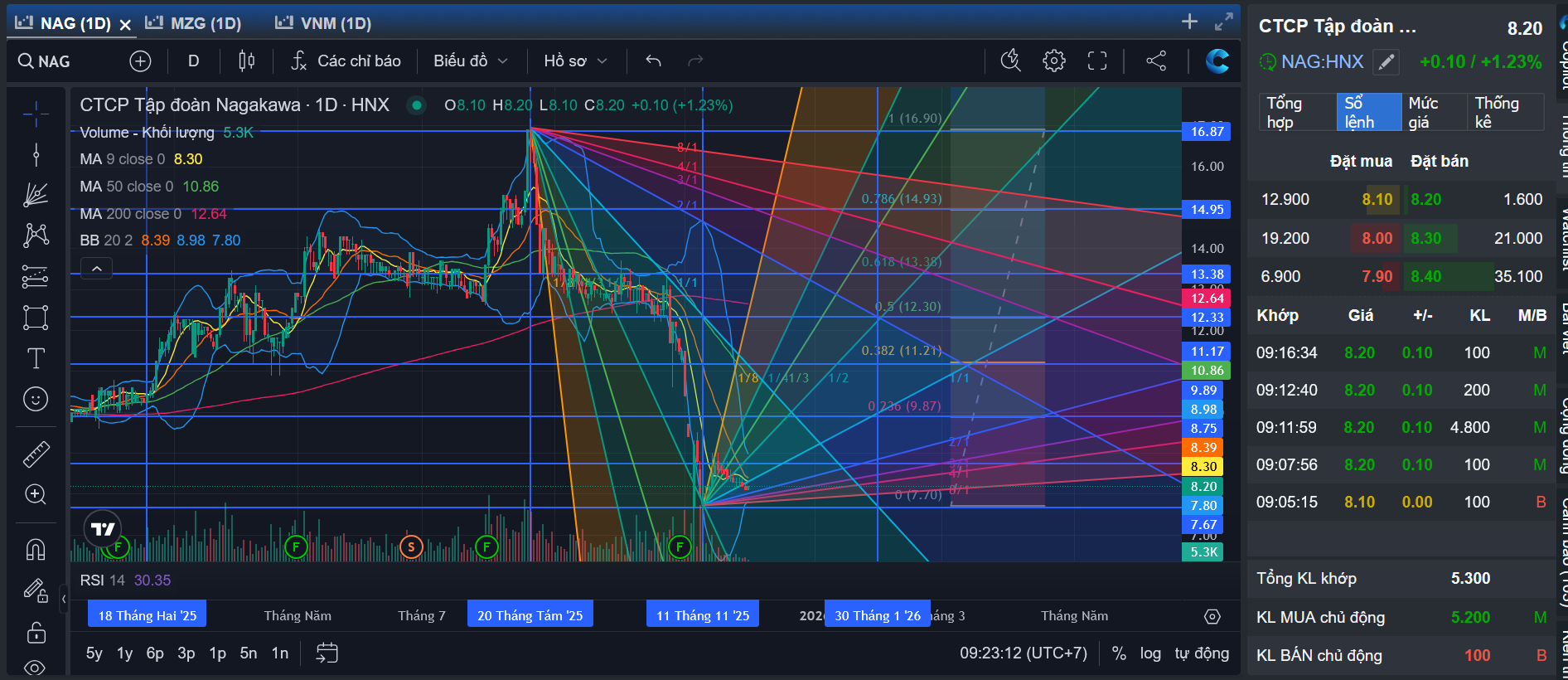Open the timezone menu at 09:23:12 (UTC+7)

point(1024,653)
